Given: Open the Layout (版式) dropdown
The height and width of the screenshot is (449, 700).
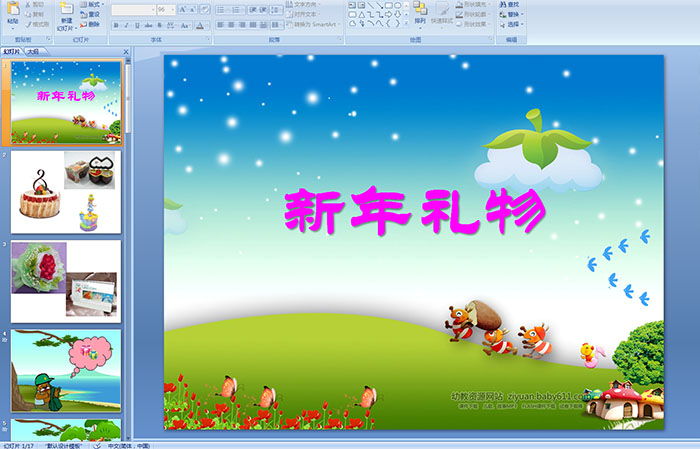Looking at the screenshot, I should [x=92, y=4].
